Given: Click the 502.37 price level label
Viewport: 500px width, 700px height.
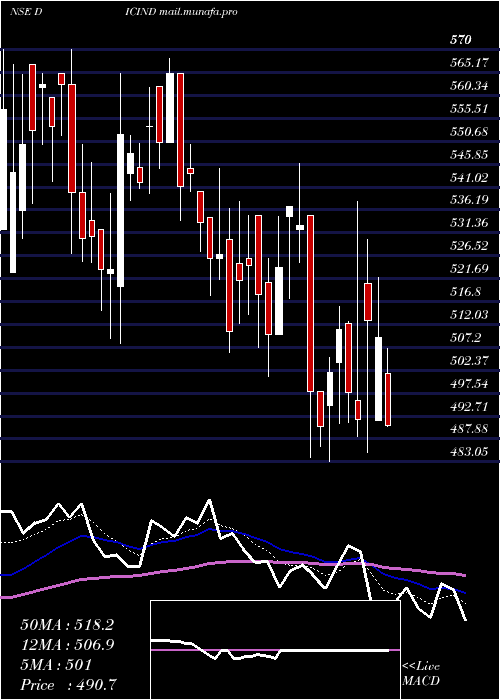Looking at the screenshot, I should [469, 361].
